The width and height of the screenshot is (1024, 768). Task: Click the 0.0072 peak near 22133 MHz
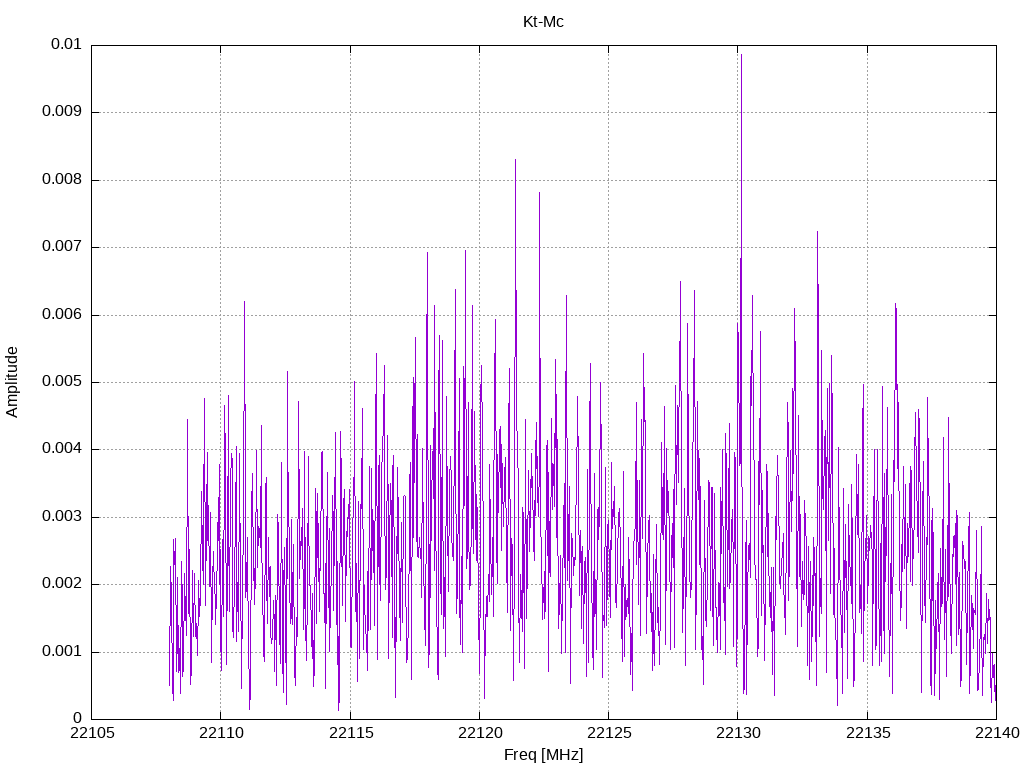click(817, 232)
